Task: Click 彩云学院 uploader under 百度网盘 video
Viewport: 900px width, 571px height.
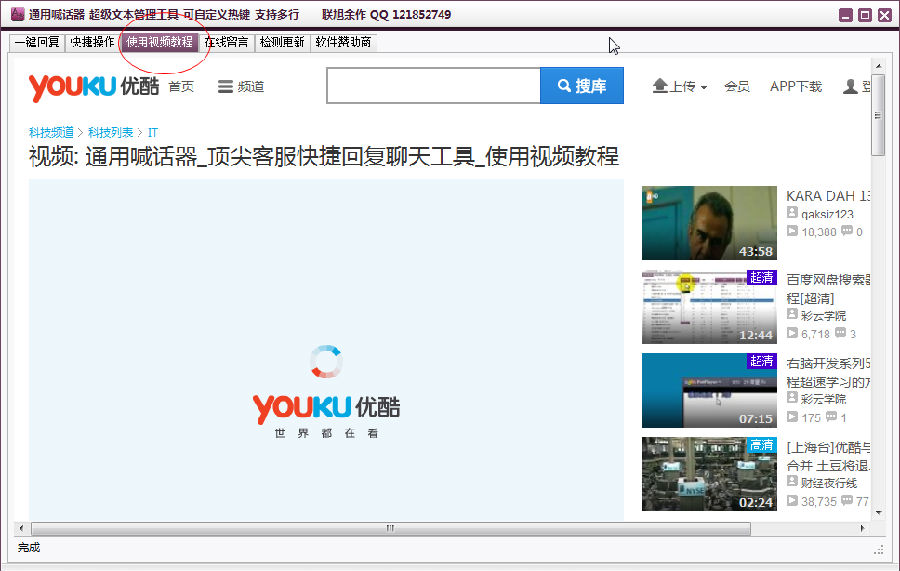Action: click(x=823, y=316)
